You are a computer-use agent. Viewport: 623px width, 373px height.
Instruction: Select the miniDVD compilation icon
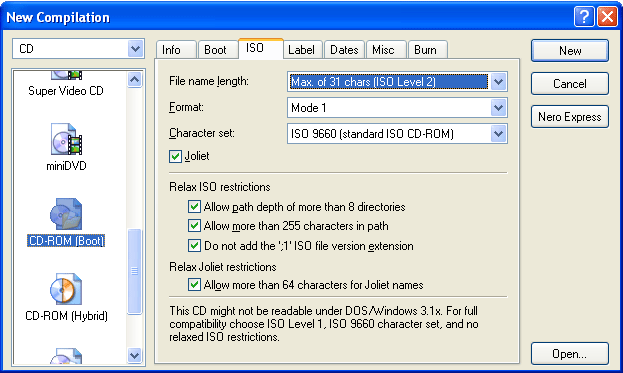(x=66, y=139)
